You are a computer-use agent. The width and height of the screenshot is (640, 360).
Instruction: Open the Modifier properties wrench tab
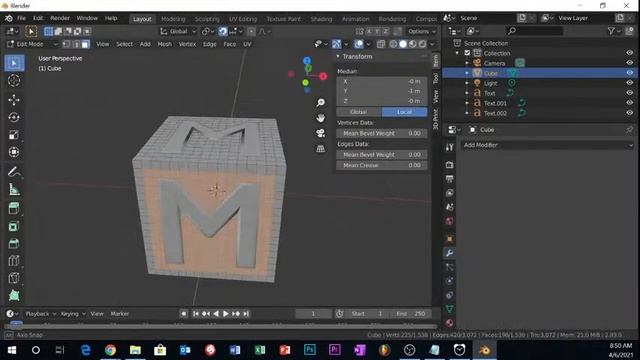tap(449, 253)
